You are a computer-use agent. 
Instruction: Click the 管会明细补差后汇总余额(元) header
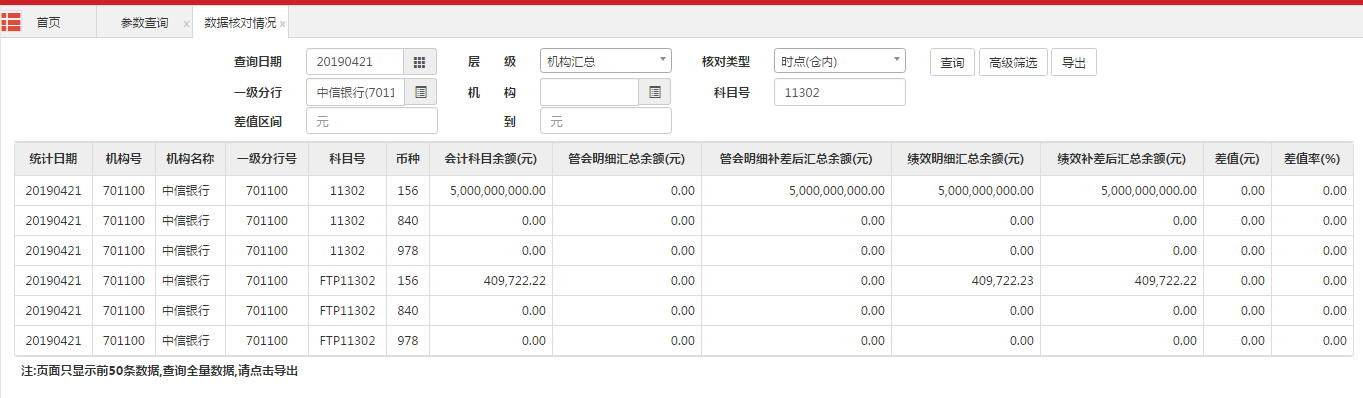(x=796, y=159)
